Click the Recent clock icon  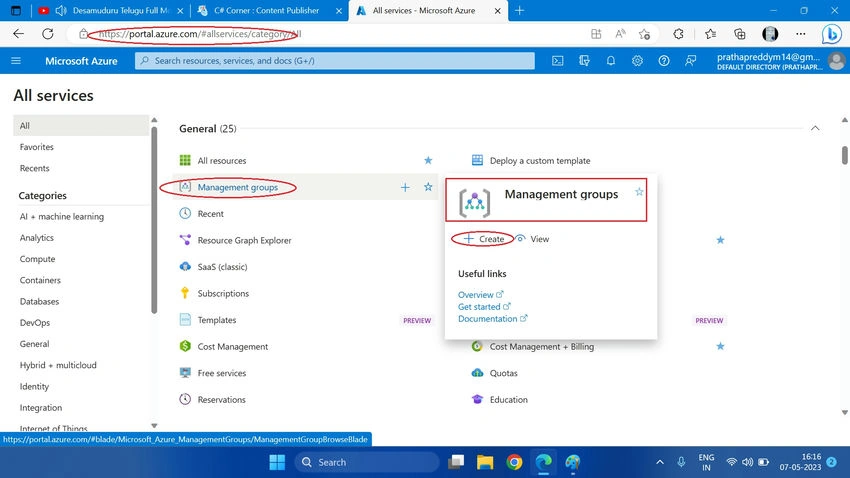tap(185, 213)
